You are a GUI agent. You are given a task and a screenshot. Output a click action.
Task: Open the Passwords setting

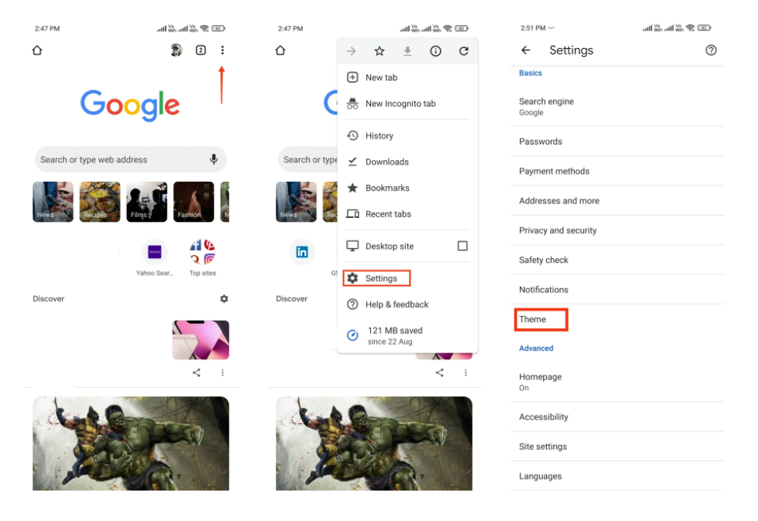[617, 142]
